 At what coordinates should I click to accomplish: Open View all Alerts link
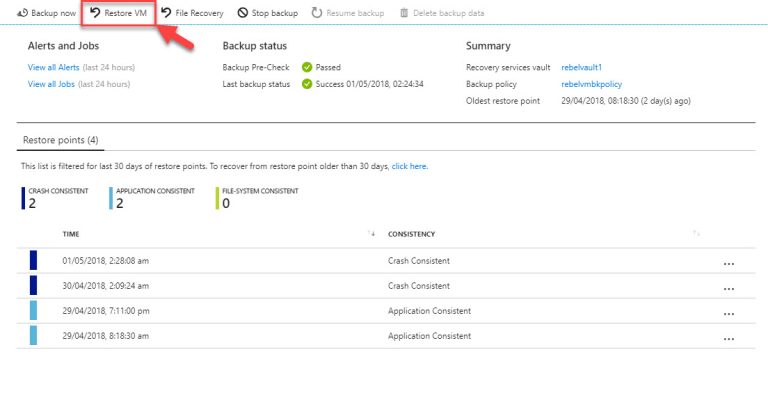[x=54, y=67]
